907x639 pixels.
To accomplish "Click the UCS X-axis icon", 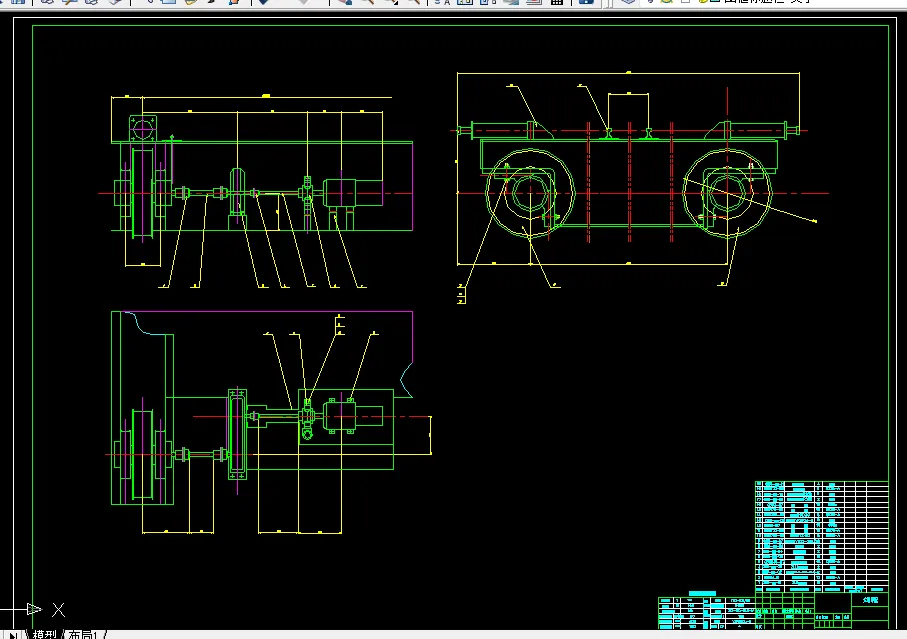I will pyautogui.click(x=35, y=609).
